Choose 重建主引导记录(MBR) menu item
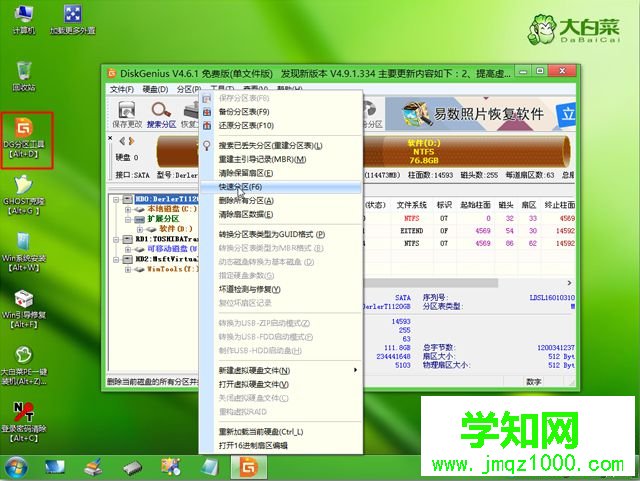The width and height of the screenshot is (640, 481). click(280, 159)
